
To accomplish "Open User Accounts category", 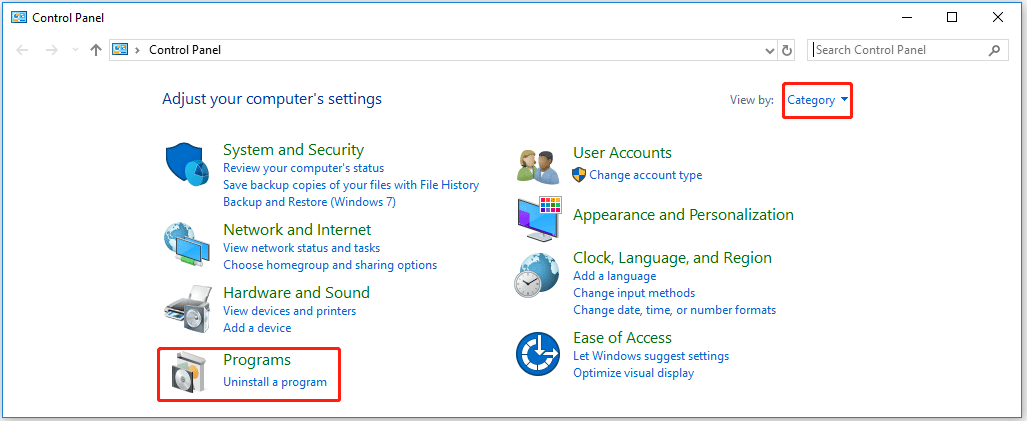I will [x=622, y=153].
